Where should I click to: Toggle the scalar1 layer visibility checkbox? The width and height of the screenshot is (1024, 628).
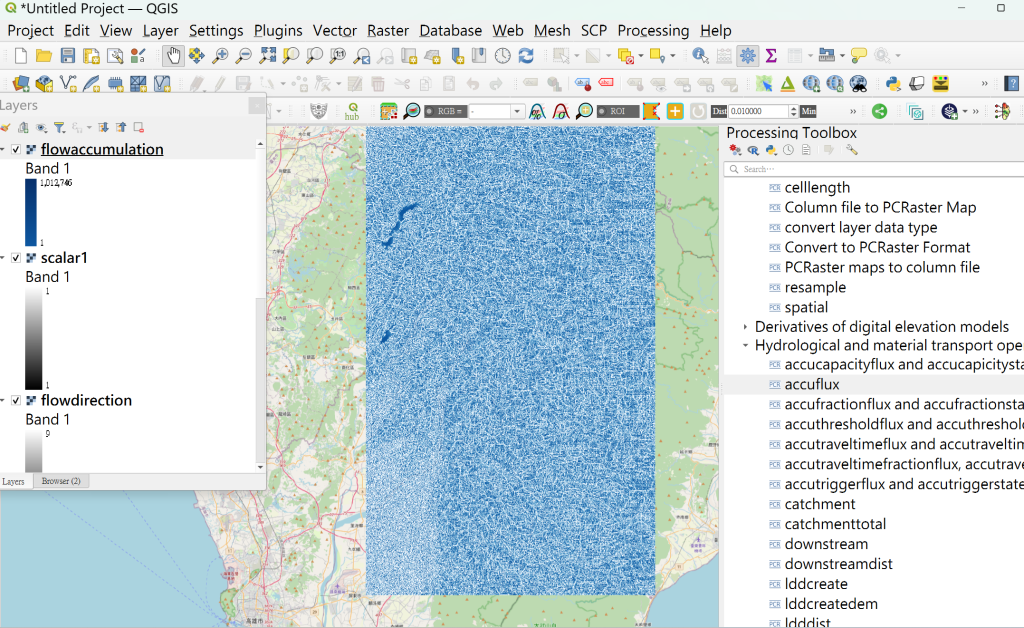16,258
